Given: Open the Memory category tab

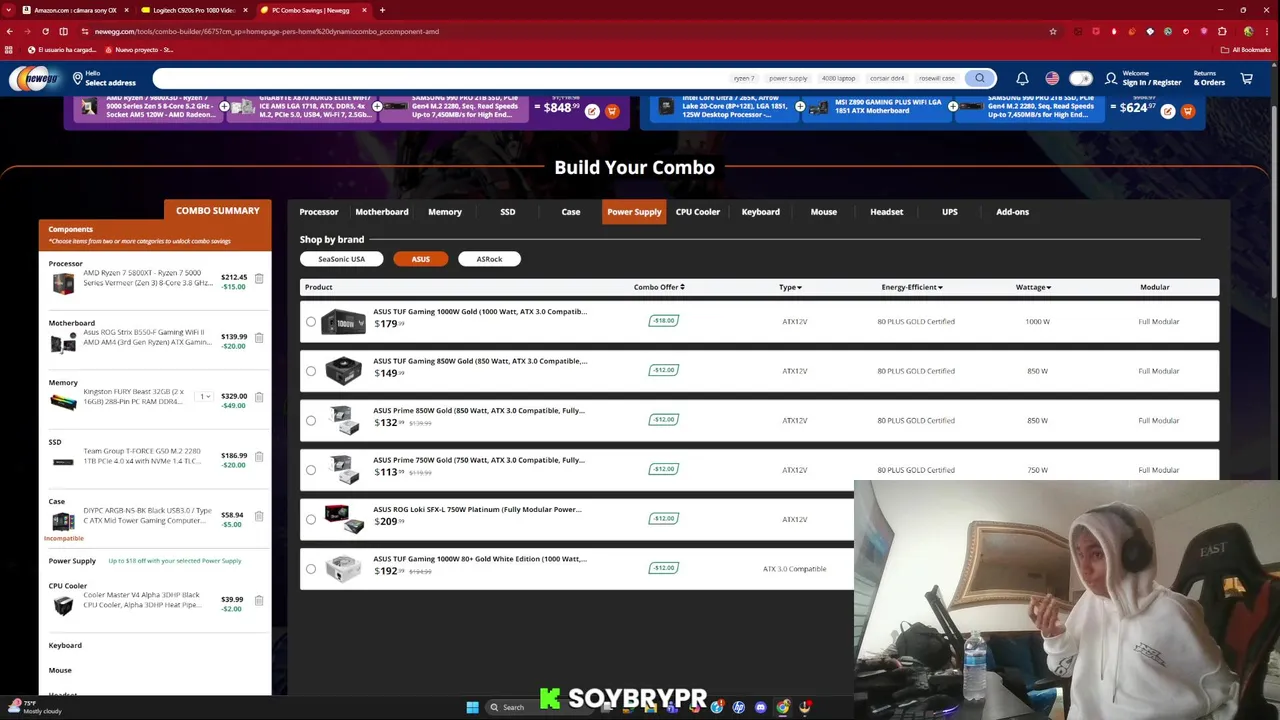Looking at the screenshot, I should click(x=445, y=212).
